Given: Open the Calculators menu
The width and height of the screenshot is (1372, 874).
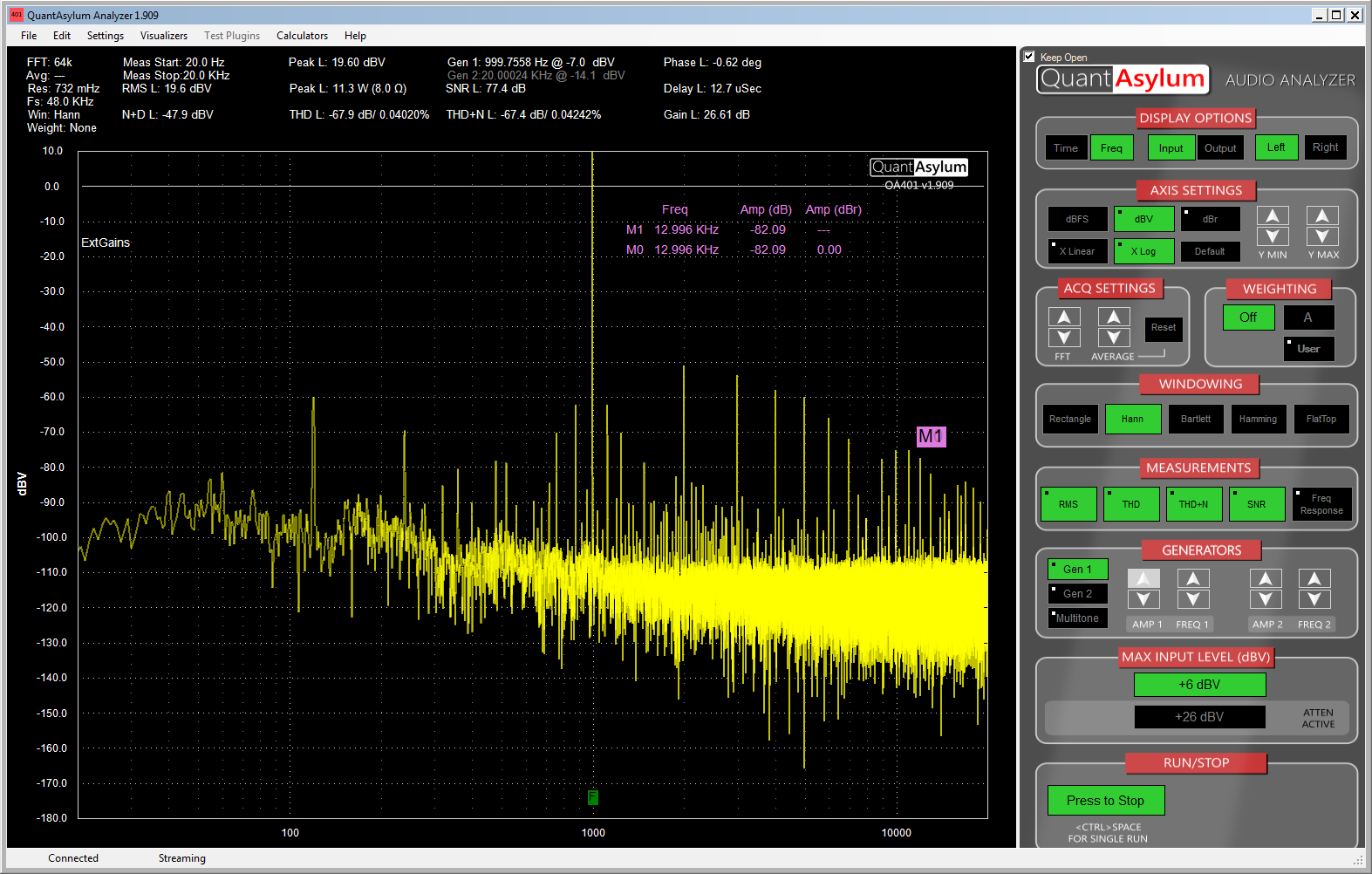Looking at the screenshot, I should click(303, 36).
